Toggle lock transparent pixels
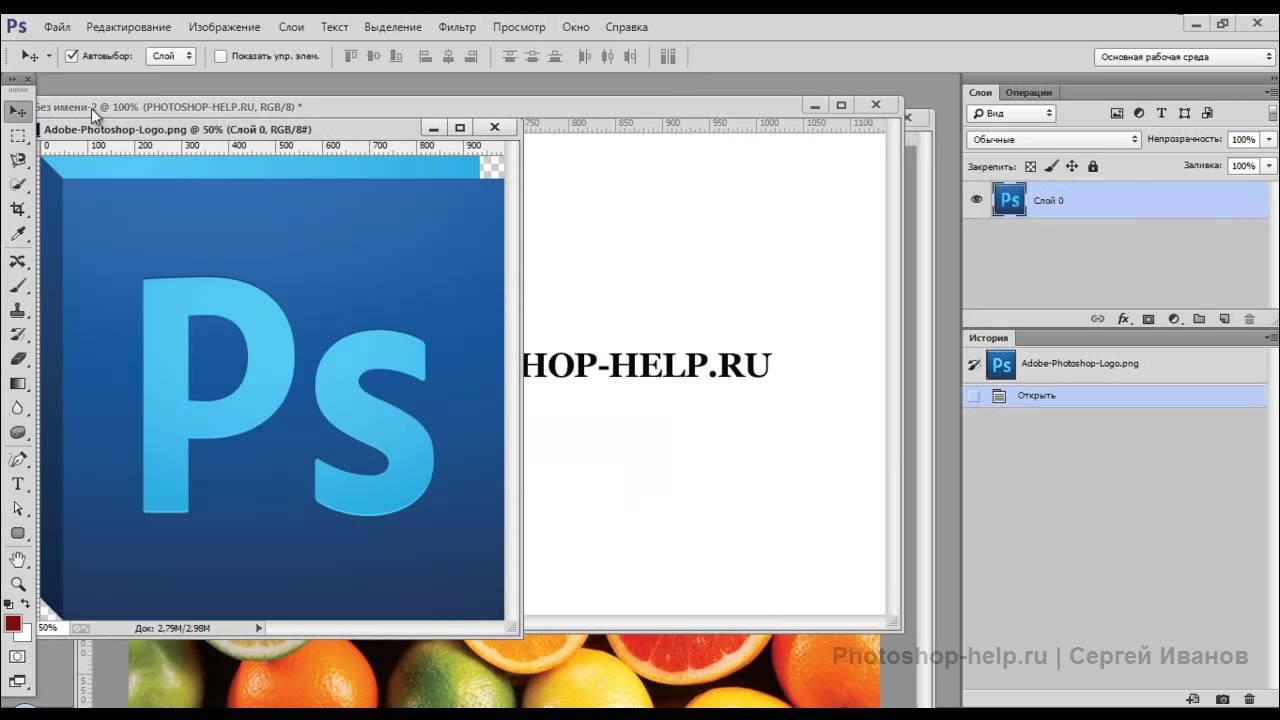The height and width of the screenshot is (720, 1280). [1031, 166]
